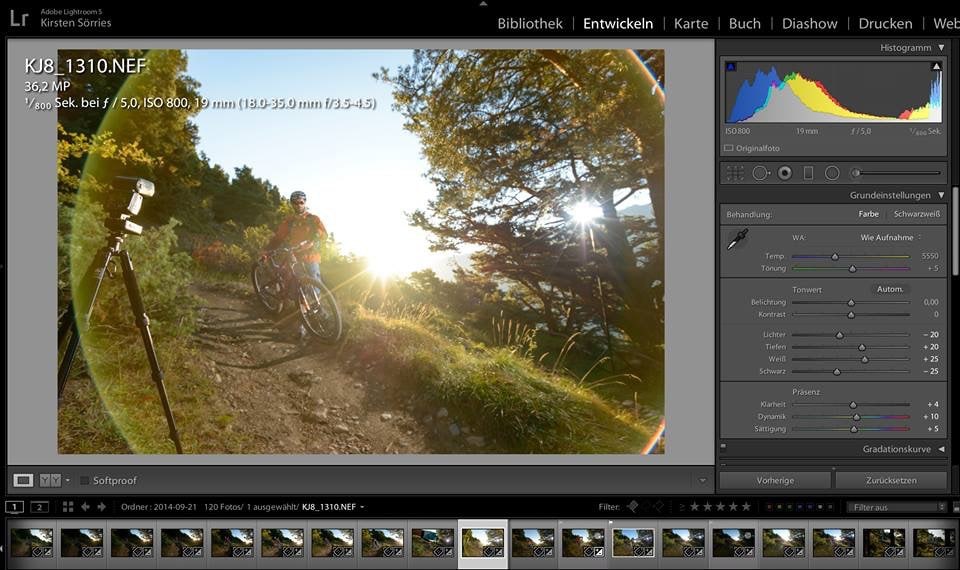Open the Drucken module
Image resolution: width=960 pixels, height=570 pixels.
pyautogui.click(x=885, y=23)
